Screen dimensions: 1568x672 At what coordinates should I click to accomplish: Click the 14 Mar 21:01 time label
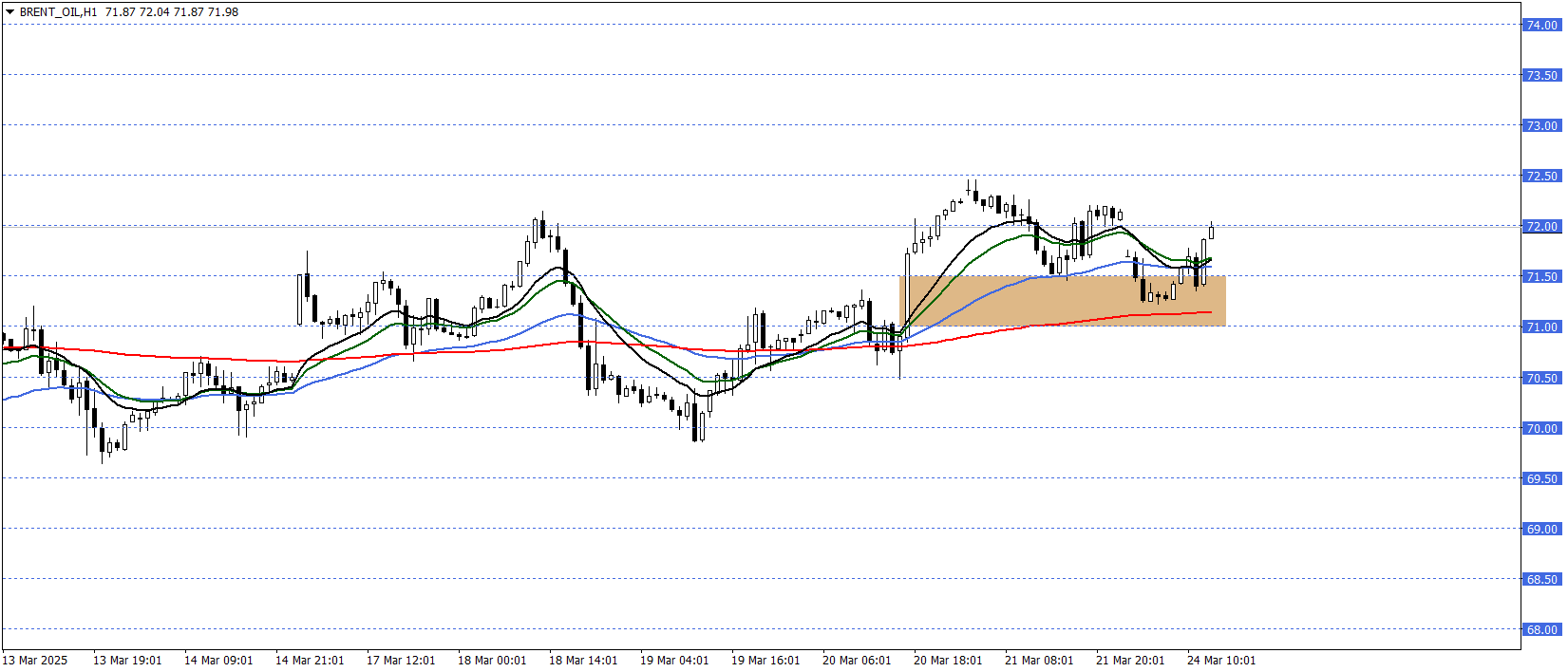pos(310,661)
